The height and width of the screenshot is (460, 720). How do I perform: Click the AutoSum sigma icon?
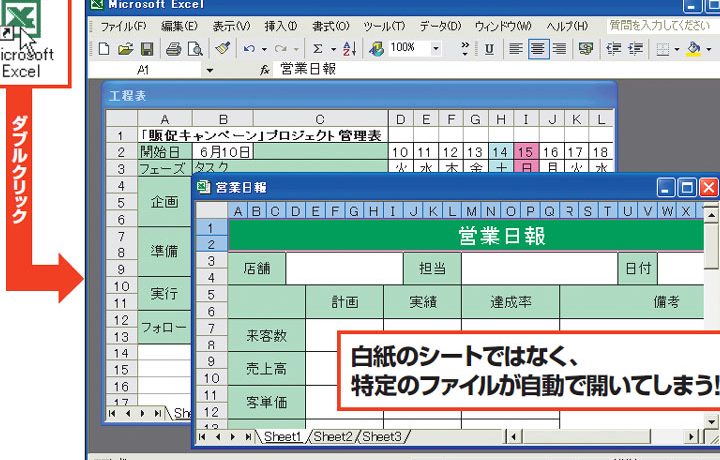pyautogui.click(x=318, y=49)
